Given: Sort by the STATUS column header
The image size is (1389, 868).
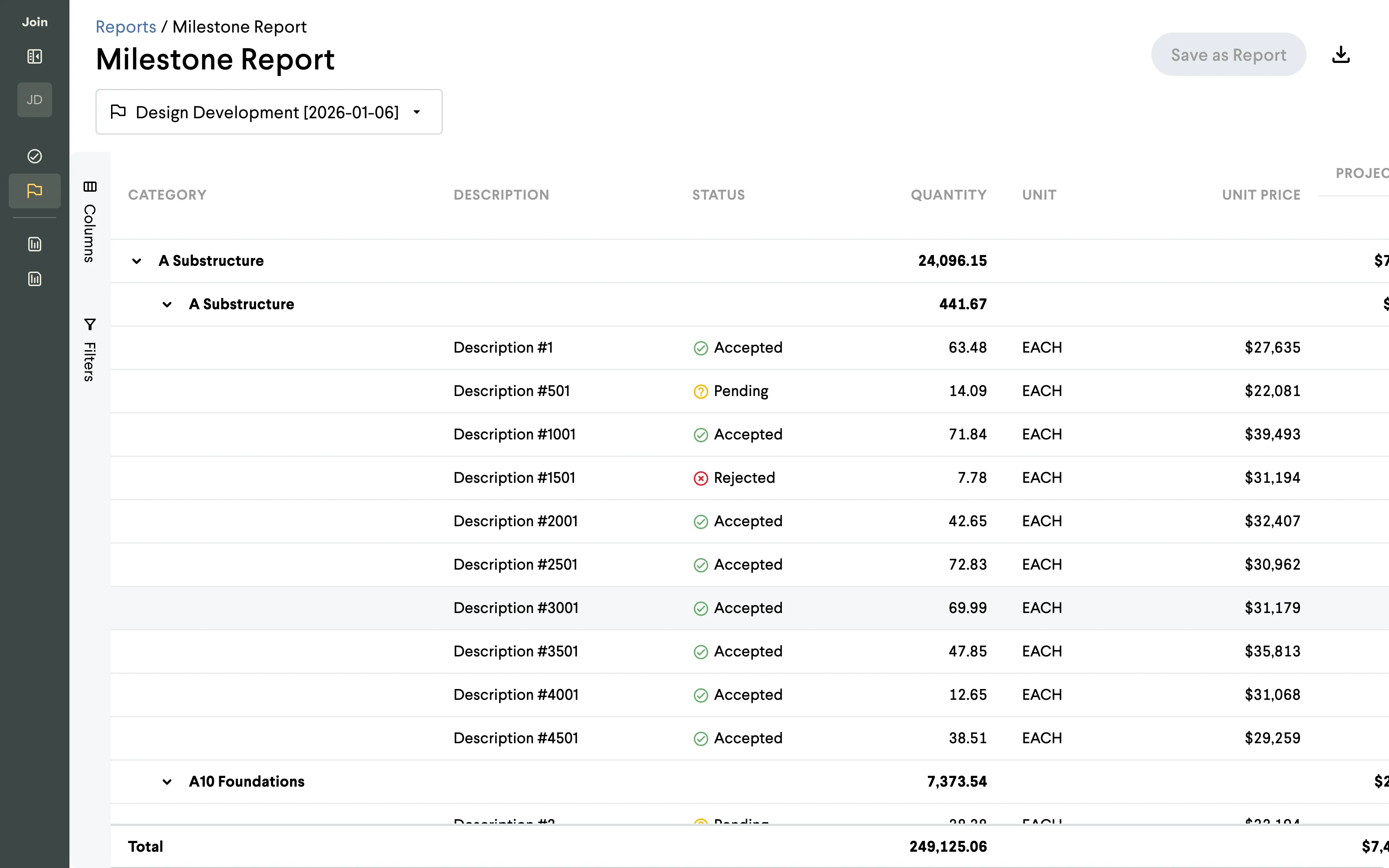Looking at the screenshot, I should 719,195.
